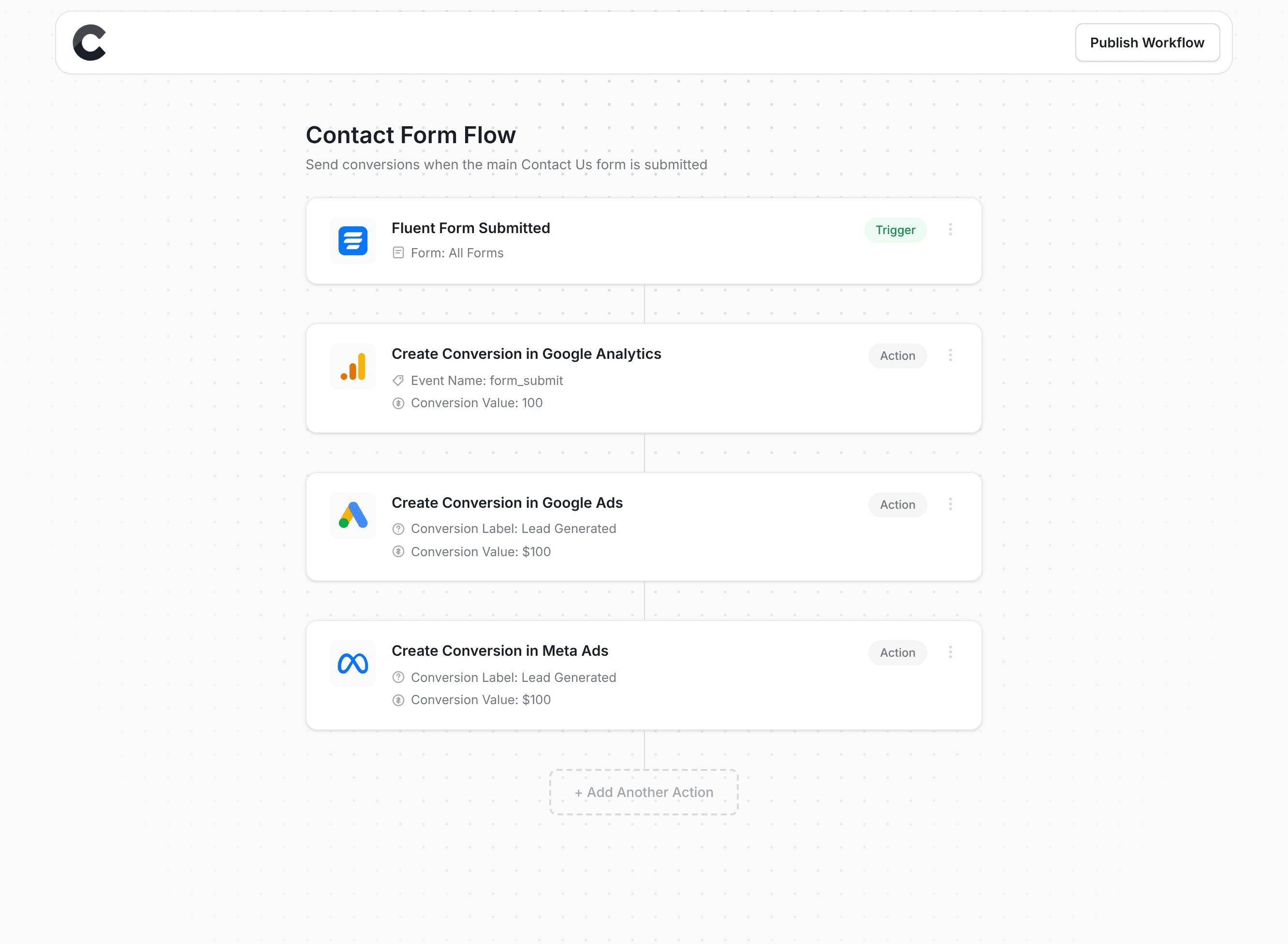
Task: Click the Google Analytics icon
Action: click(x=352, y=366)
